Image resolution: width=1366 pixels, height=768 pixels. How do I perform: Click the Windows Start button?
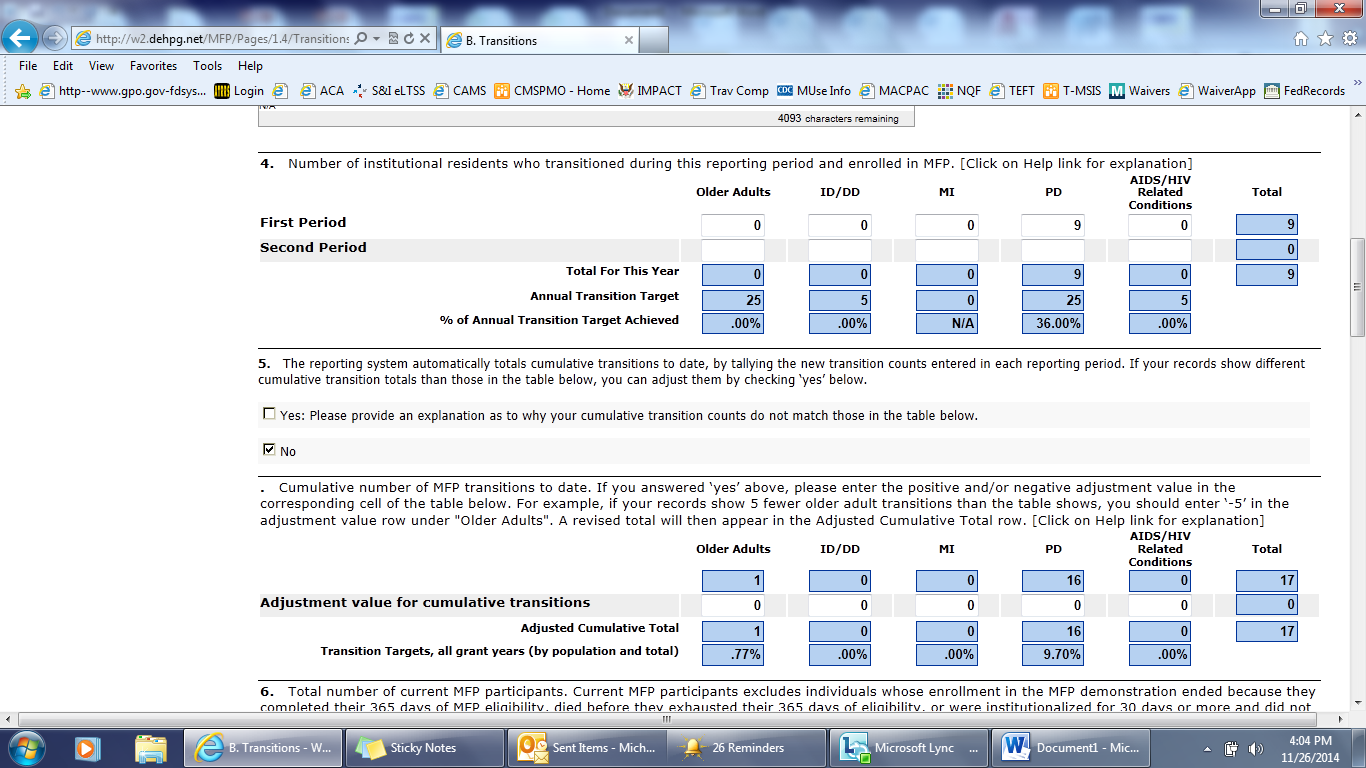coord(24,747)
